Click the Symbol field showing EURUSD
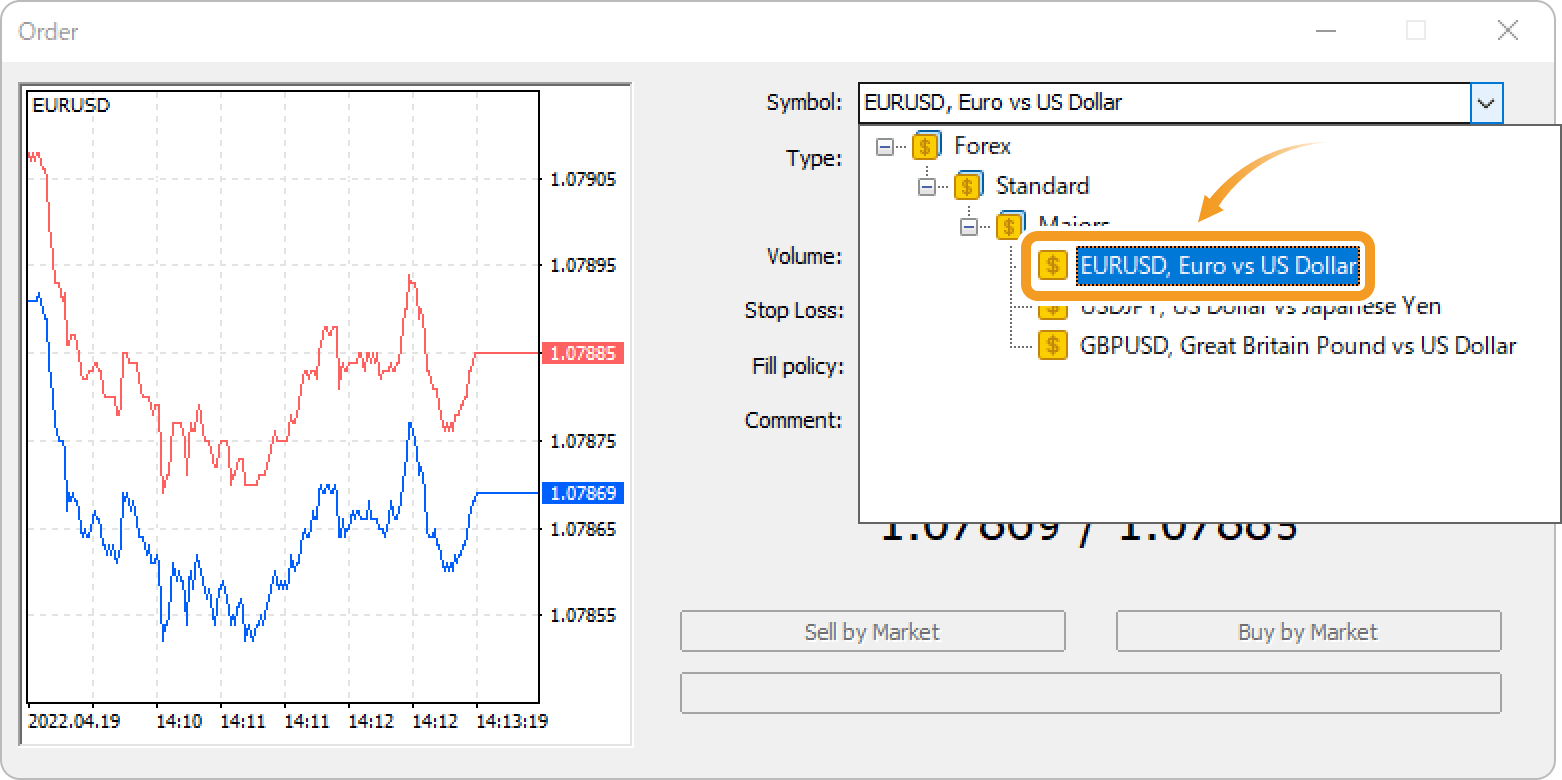 coord(1165,103)
